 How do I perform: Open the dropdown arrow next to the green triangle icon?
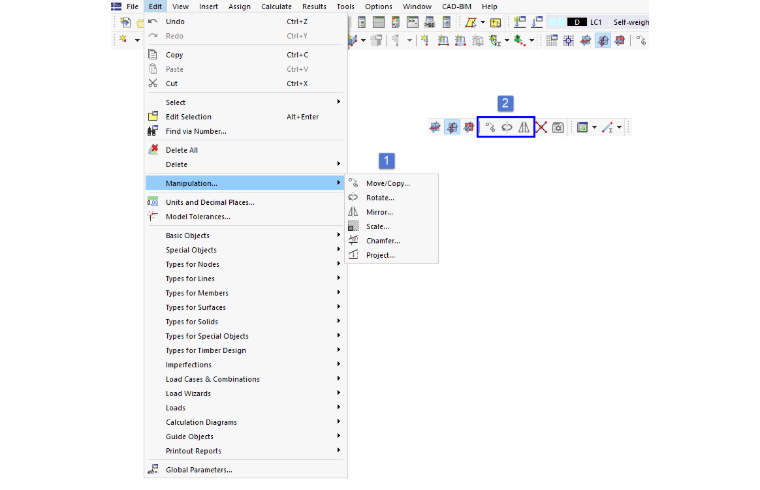click(x=594, y=127)
